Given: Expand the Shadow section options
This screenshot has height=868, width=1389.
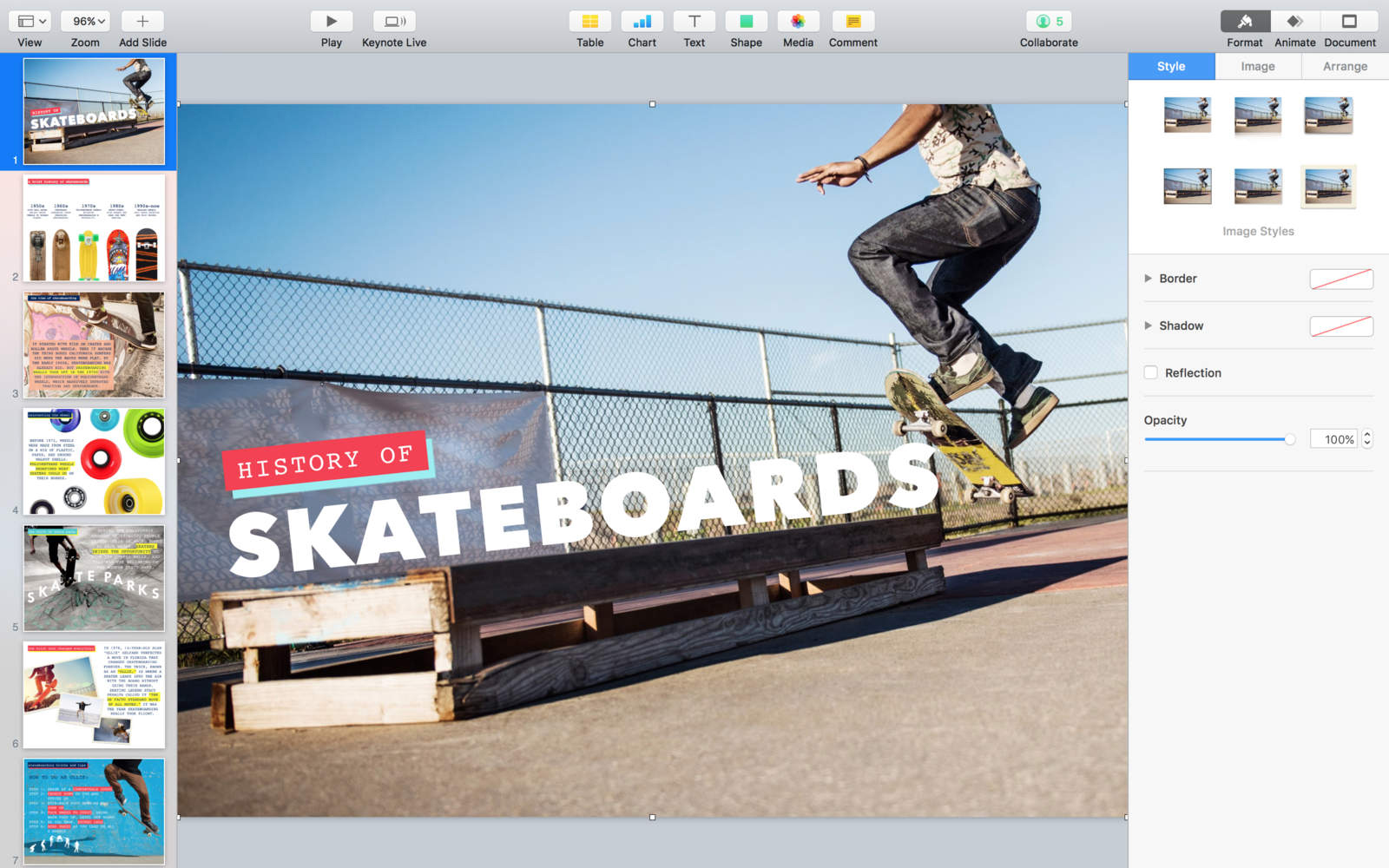Looking at the screenshot, I should (x=1148, y=325).
